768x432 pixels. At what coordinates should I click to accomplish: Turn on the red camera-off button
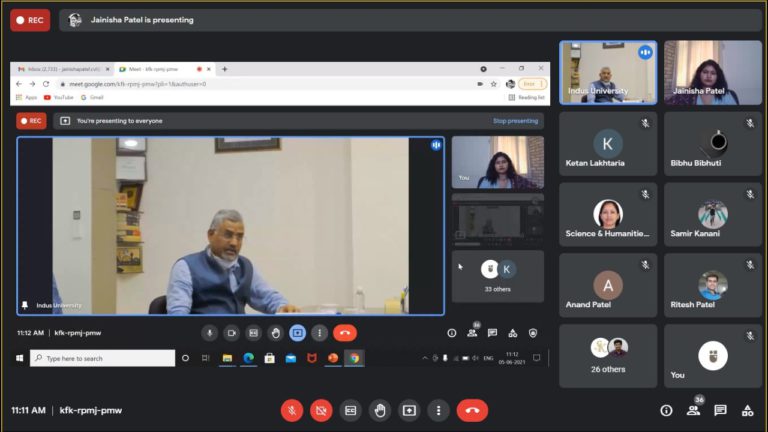point(321,410)
